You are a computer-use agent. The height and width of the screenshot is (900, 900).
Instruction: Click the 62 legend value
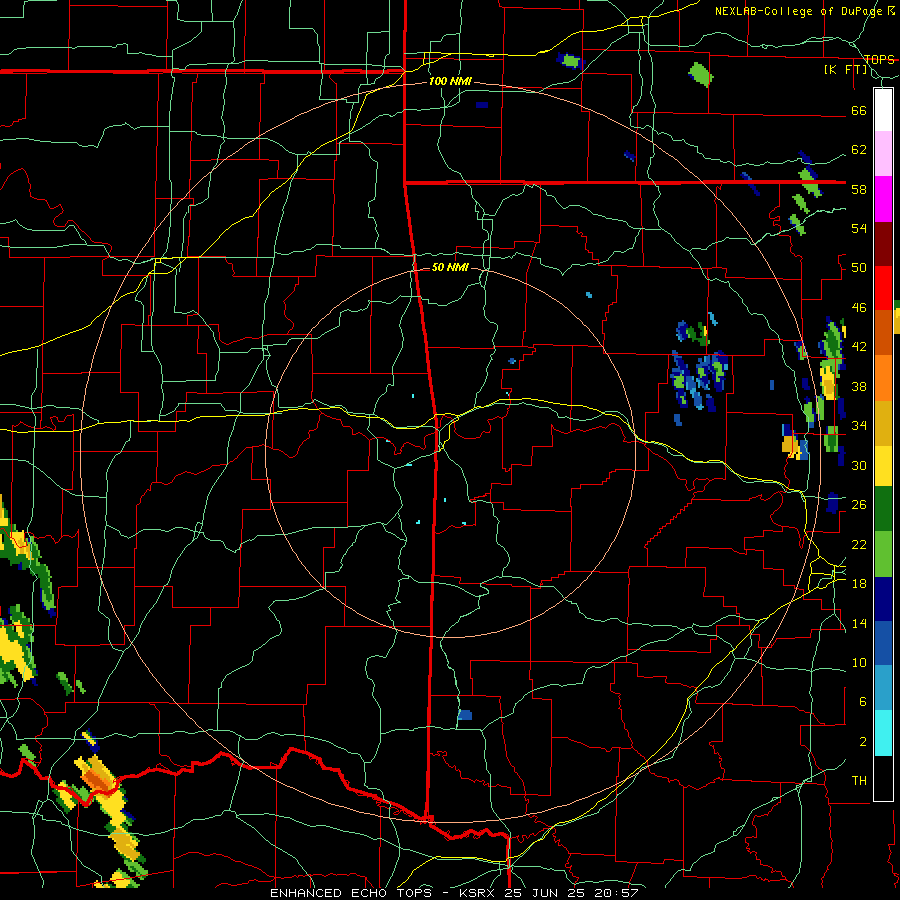click(859, 150)
